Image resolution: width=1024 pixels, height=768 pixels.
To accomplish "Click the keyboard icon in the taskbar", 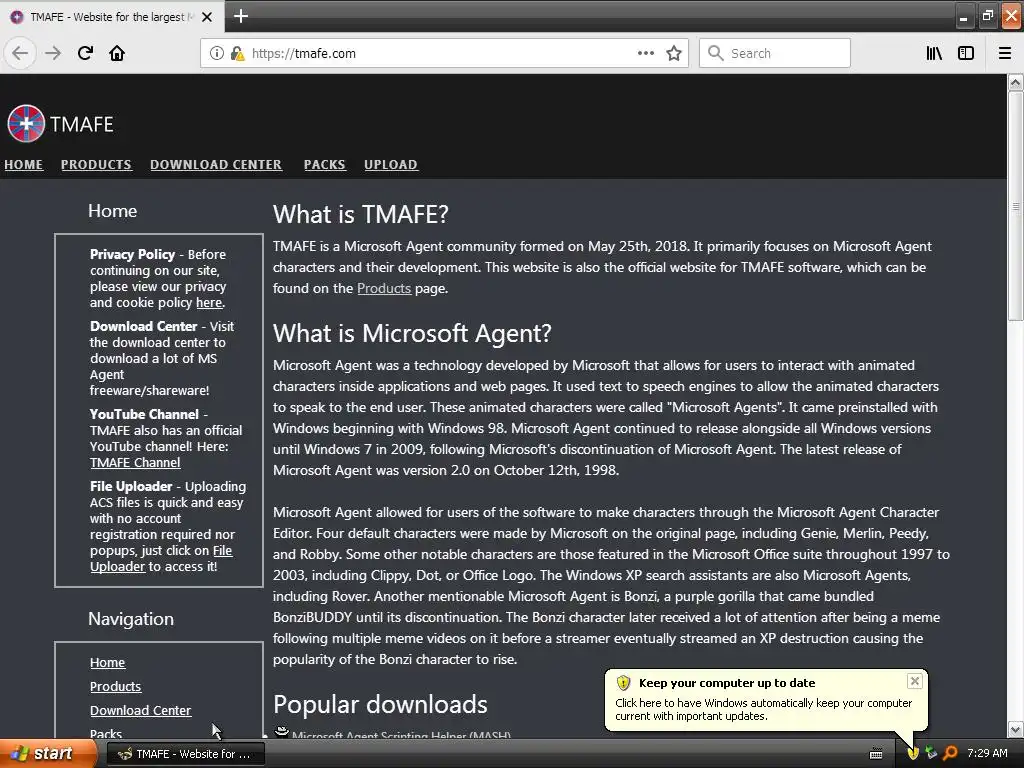I will point(876,754).
